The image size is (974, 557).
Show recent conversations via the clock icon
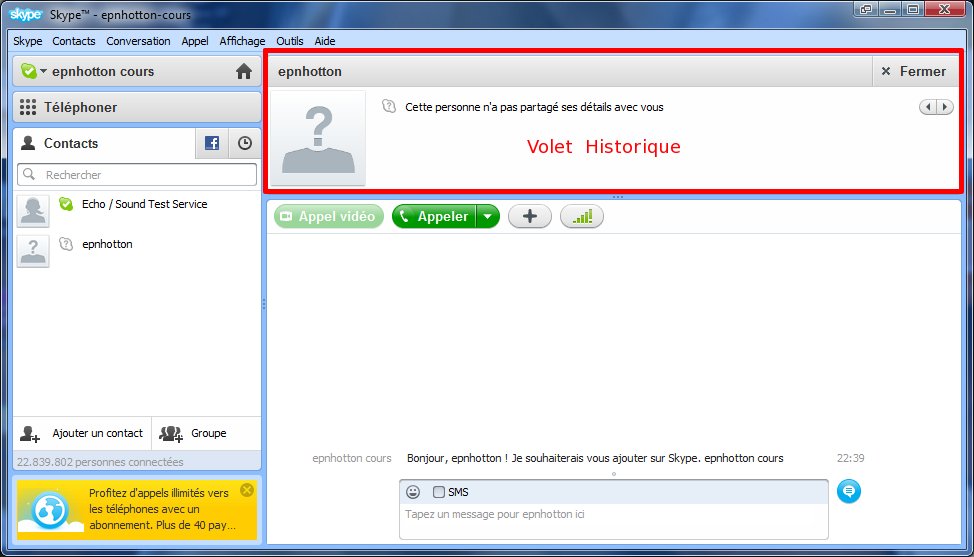(x=245, y=143)
